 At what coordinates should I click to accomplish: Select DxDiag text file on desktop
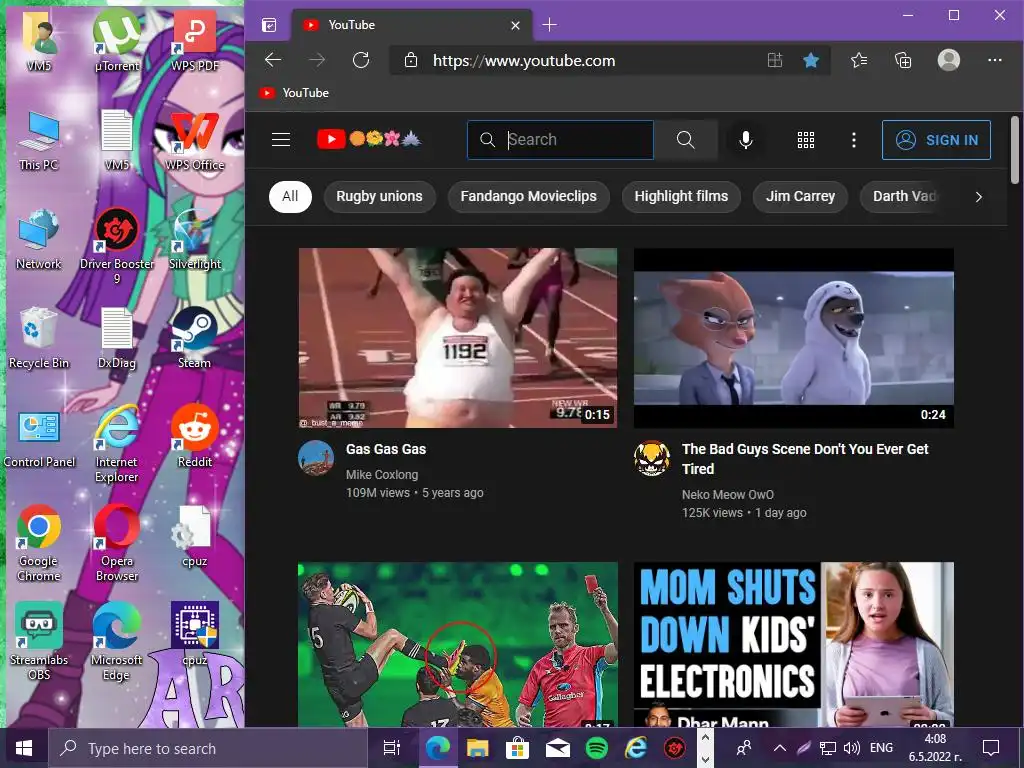click(117, 338)
